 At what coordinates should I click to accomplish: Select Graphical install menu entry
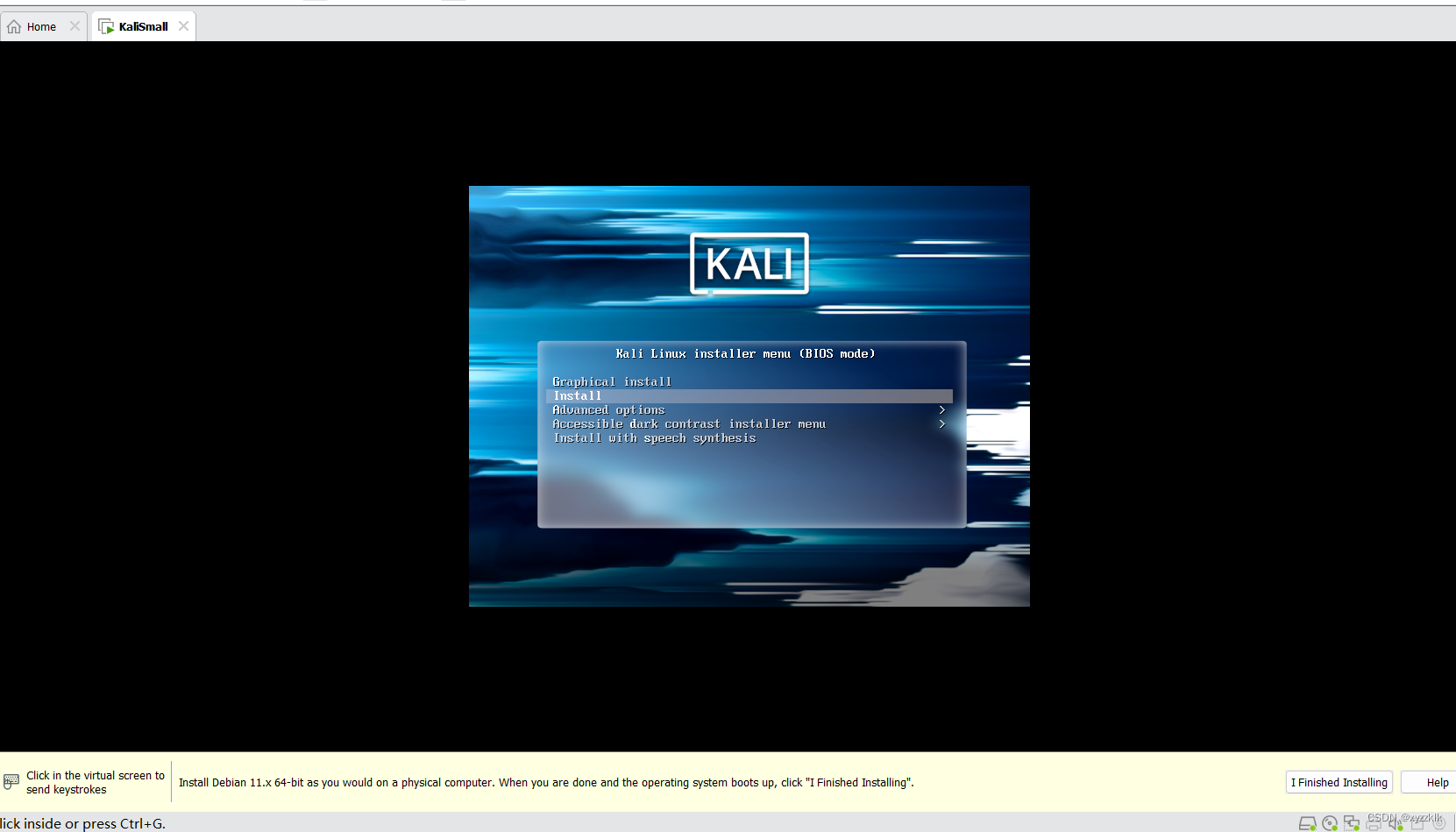[x=612, y=382]
